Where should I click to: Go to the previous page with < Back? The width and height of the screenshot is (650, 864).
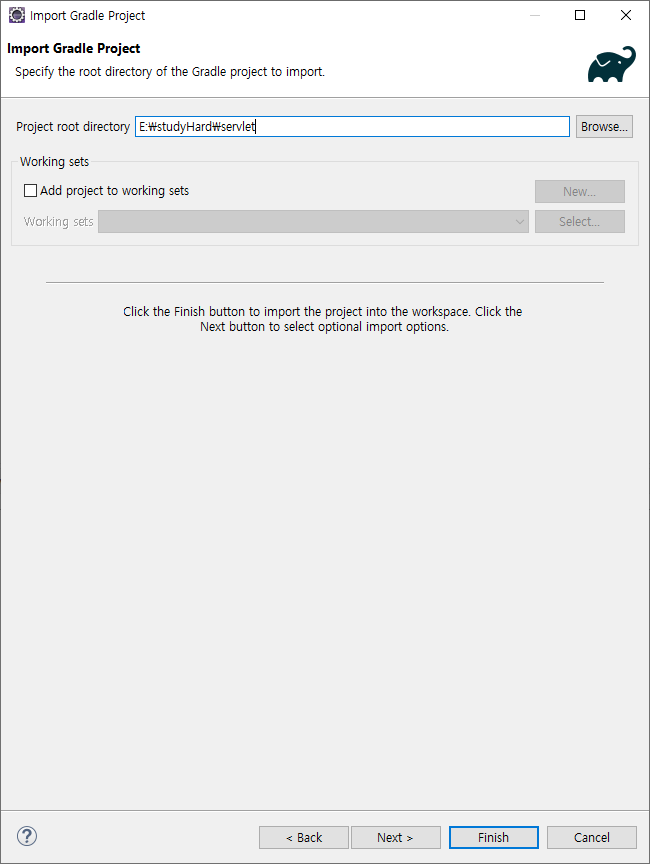304,838
